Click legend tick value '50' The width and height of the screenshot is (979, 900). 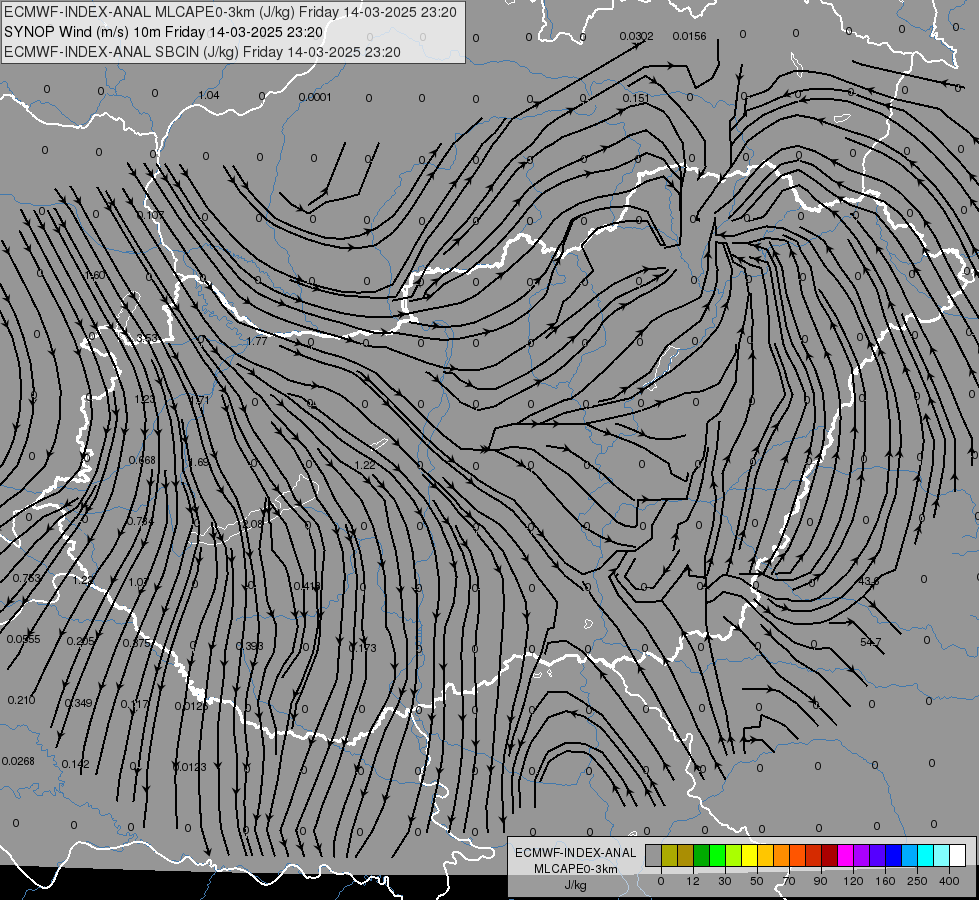[757, 881]
